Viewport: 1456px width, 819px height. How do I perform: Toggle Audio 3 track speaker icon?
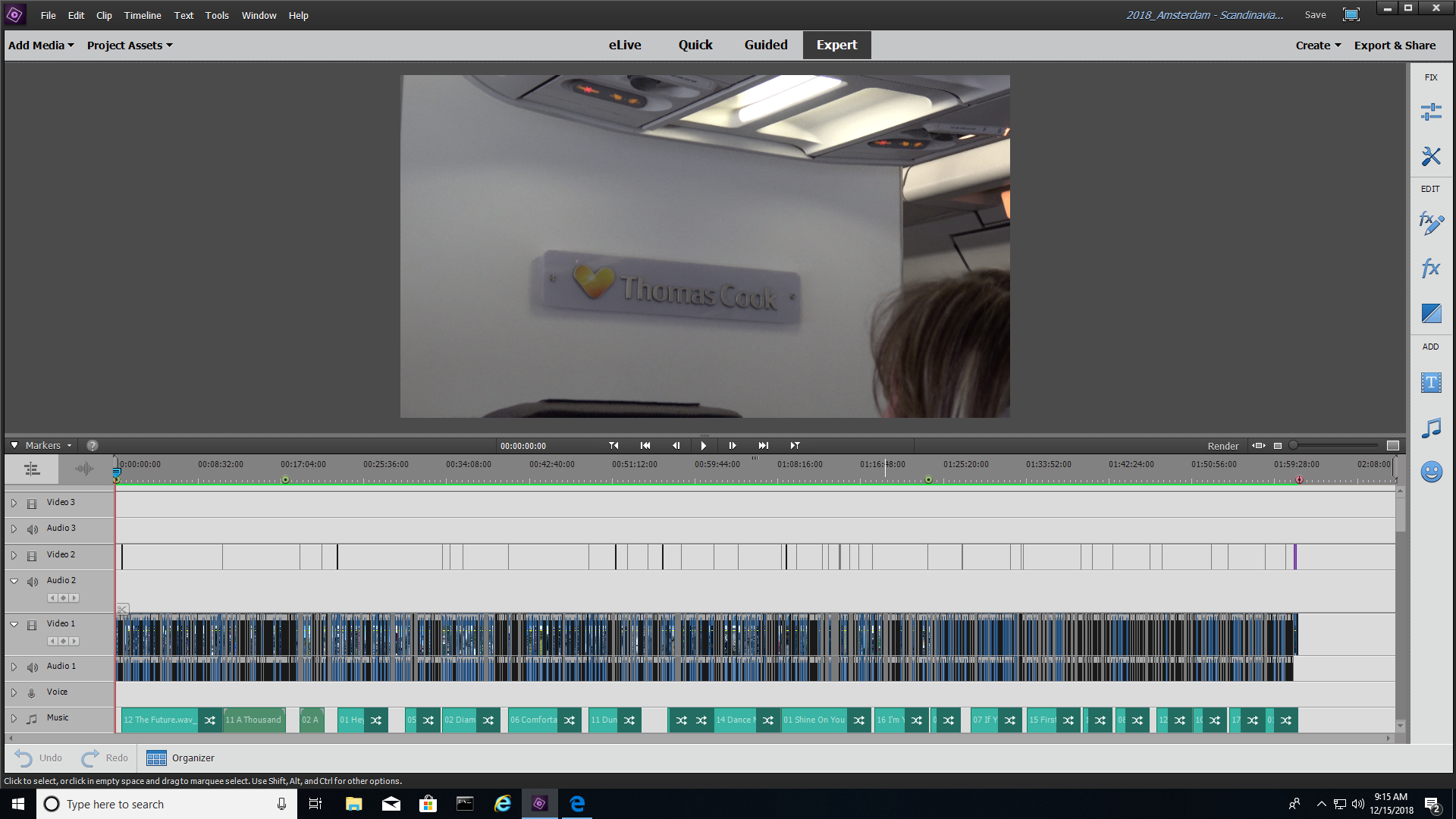[x=32, y=529]
